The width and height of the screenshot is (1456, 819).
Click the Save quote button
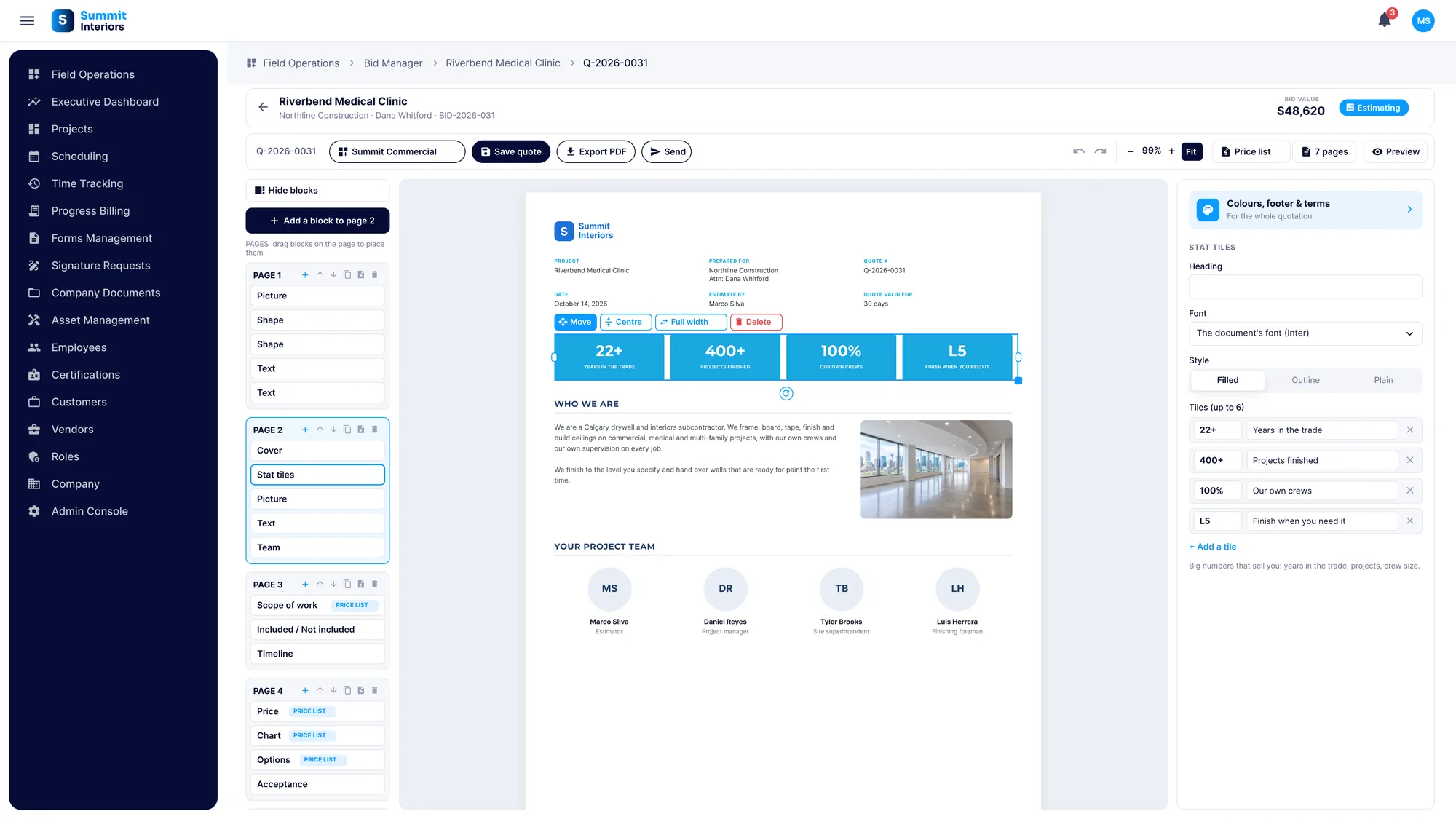click(511, 151)
